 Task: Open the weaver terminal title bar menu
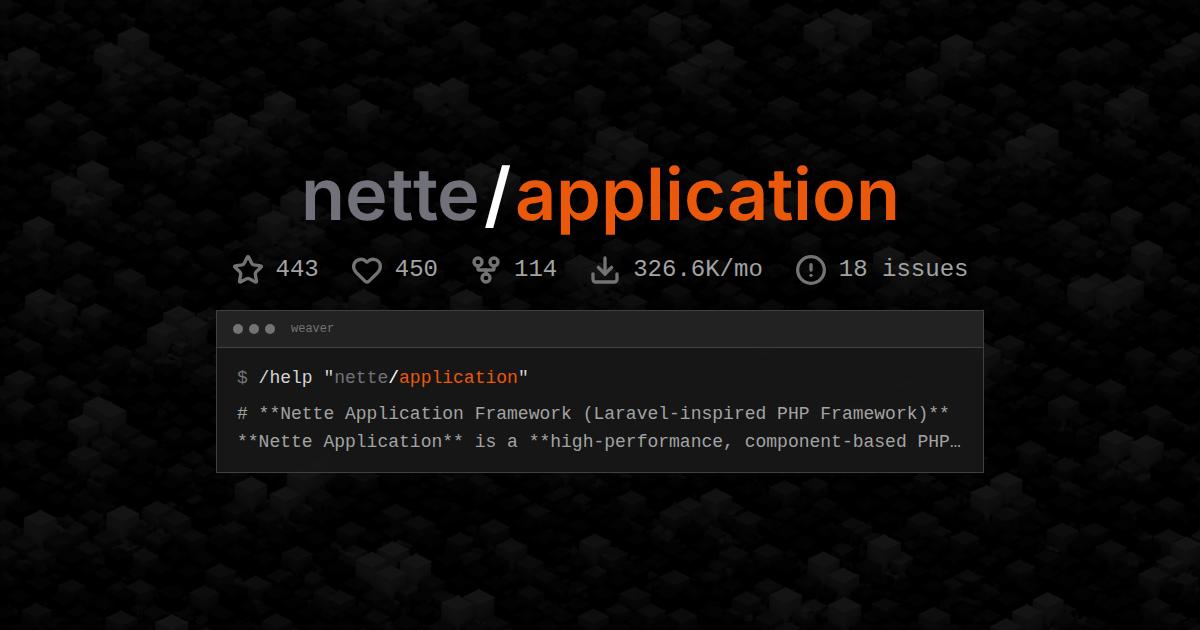click(600, 328)
